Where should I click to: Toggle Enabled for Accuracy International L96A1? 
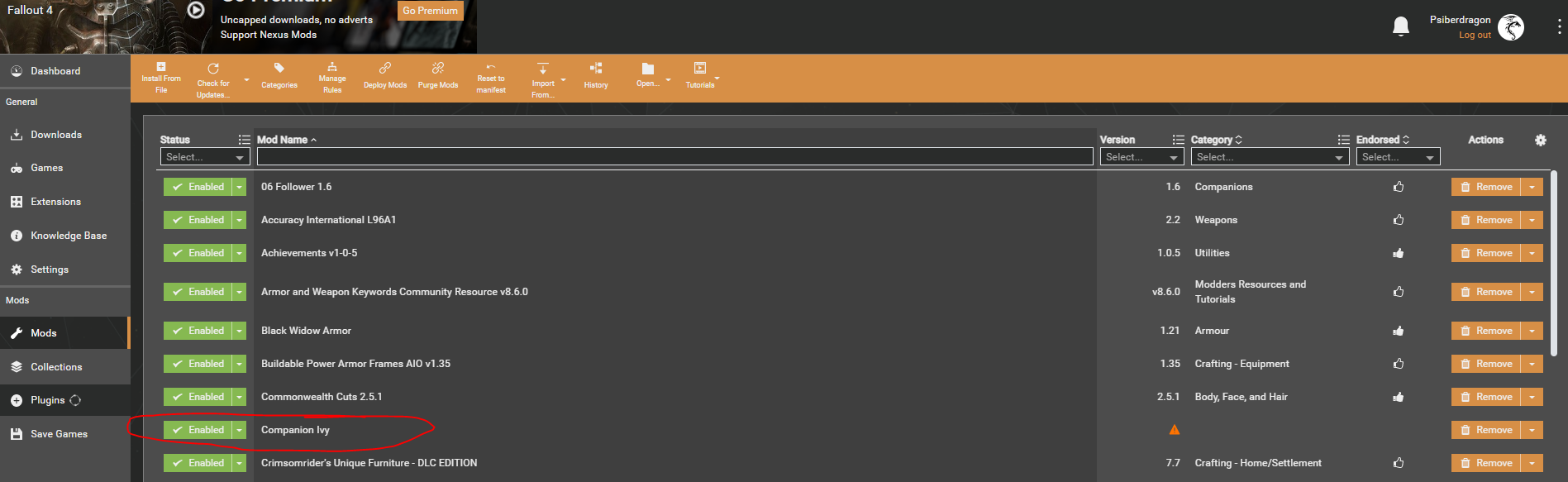coord(198,220)
